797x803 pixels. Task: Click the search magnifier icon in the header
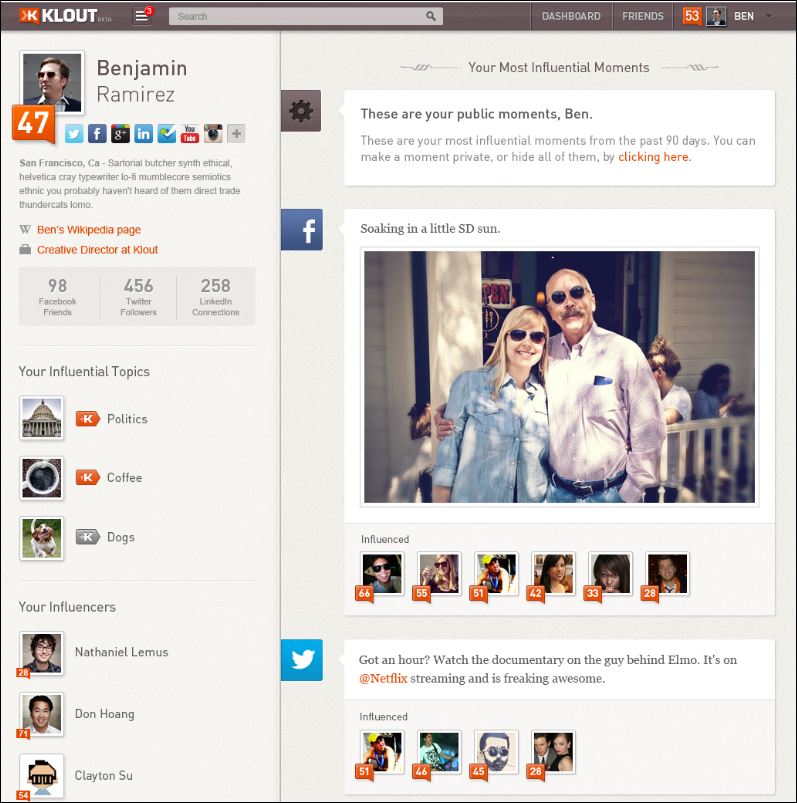pos(431,16)
